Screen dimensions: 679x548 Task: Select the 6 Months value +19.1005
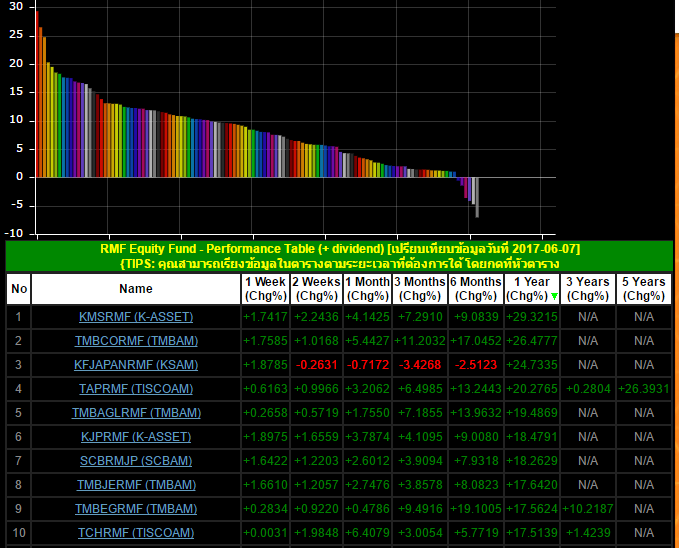[x=475, y=509]
